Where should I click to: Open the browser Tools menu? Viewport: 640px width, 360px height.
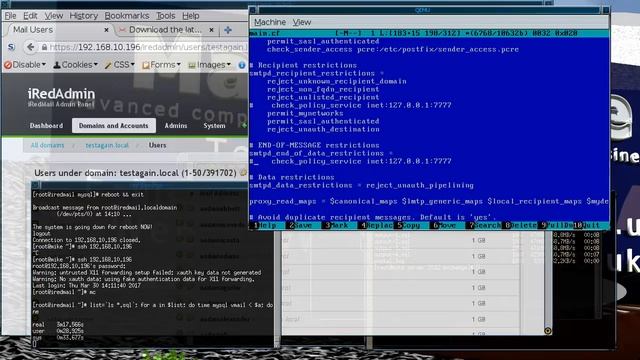click(x=165, y=16)
